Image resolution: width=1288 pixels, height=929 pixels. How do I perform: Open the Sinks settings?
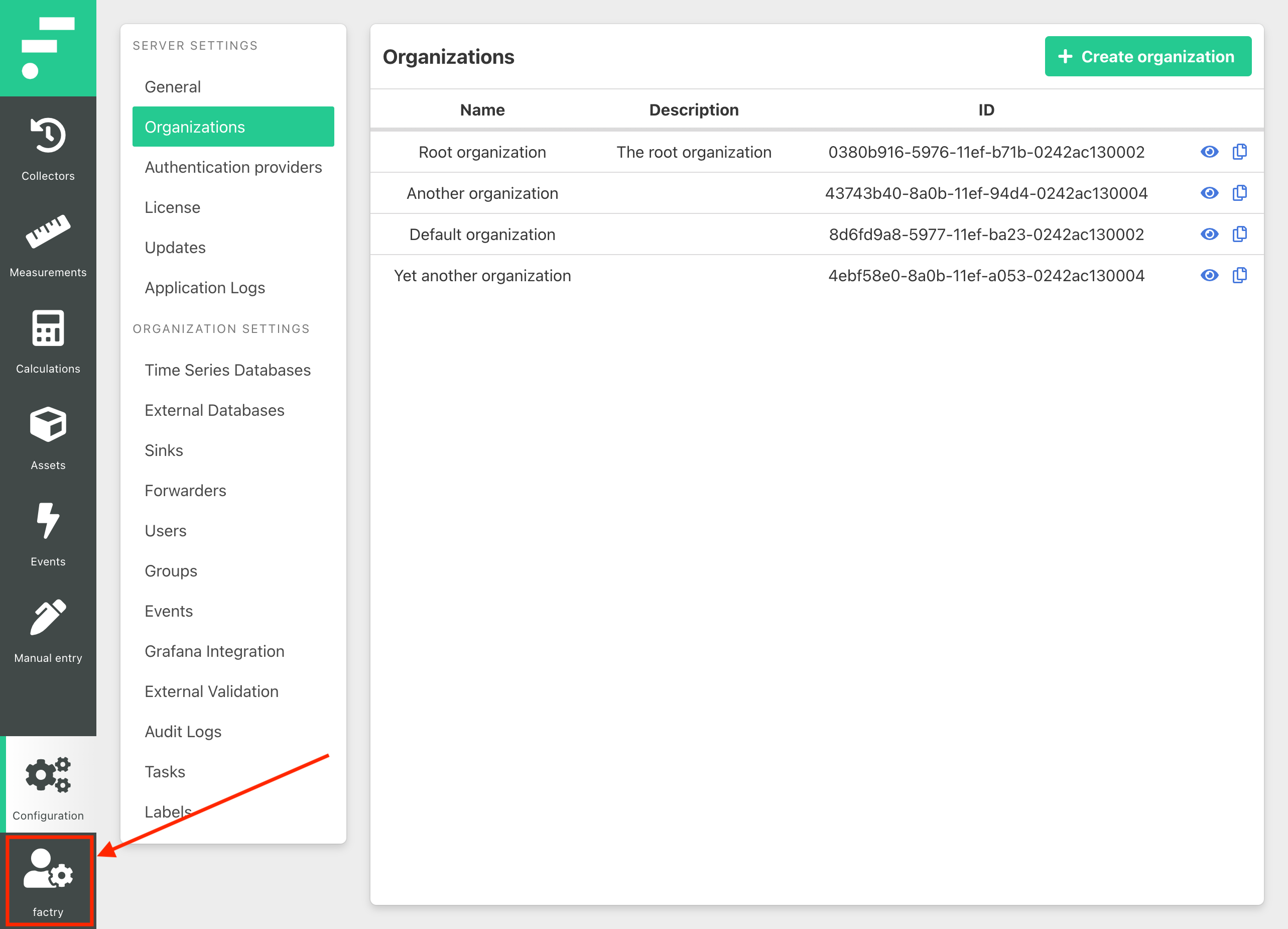point(233,450)
